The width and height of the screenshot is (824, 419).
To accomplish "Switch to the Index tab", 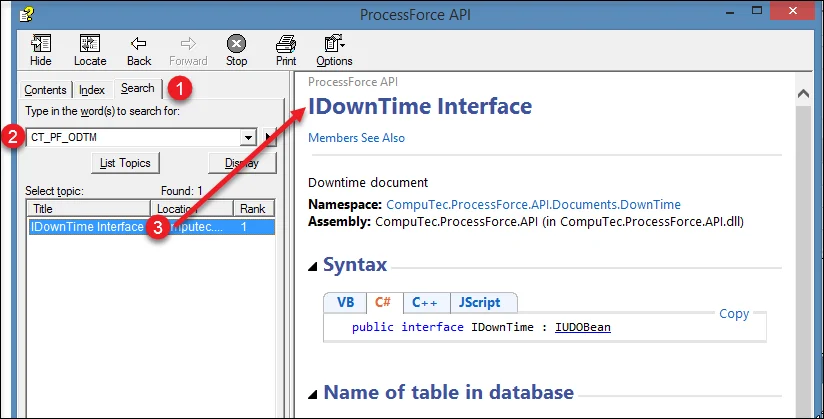I will click(92, 90).
